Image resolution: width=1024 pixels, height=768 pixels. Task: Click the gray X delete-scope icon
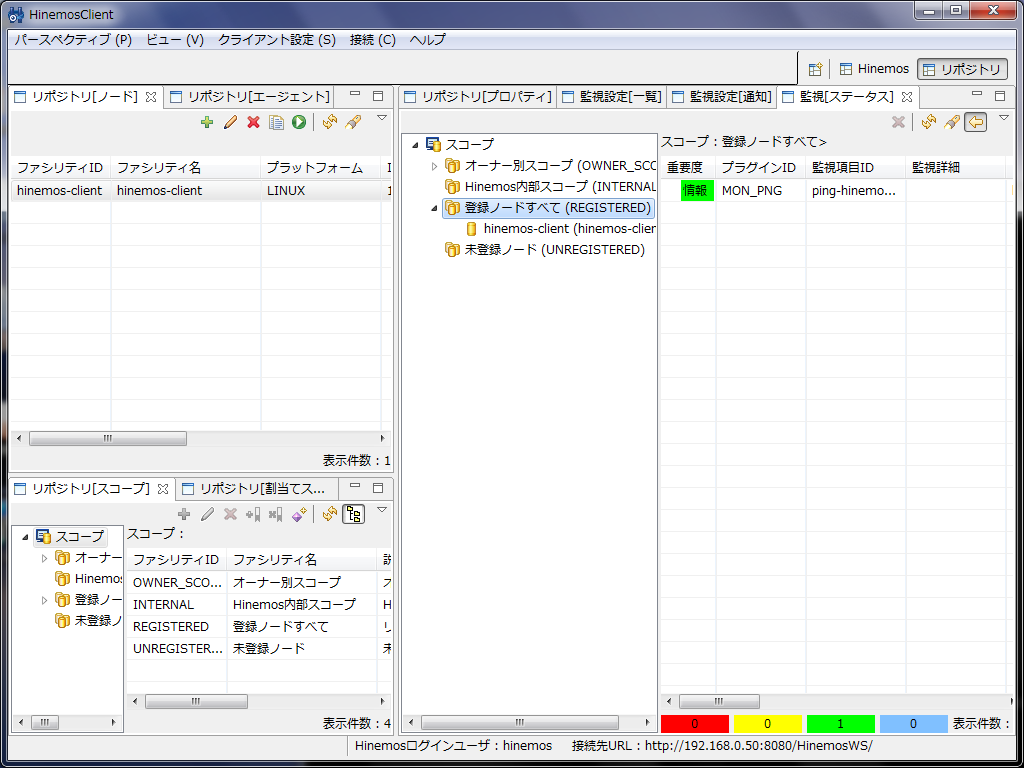coord(230,515)
